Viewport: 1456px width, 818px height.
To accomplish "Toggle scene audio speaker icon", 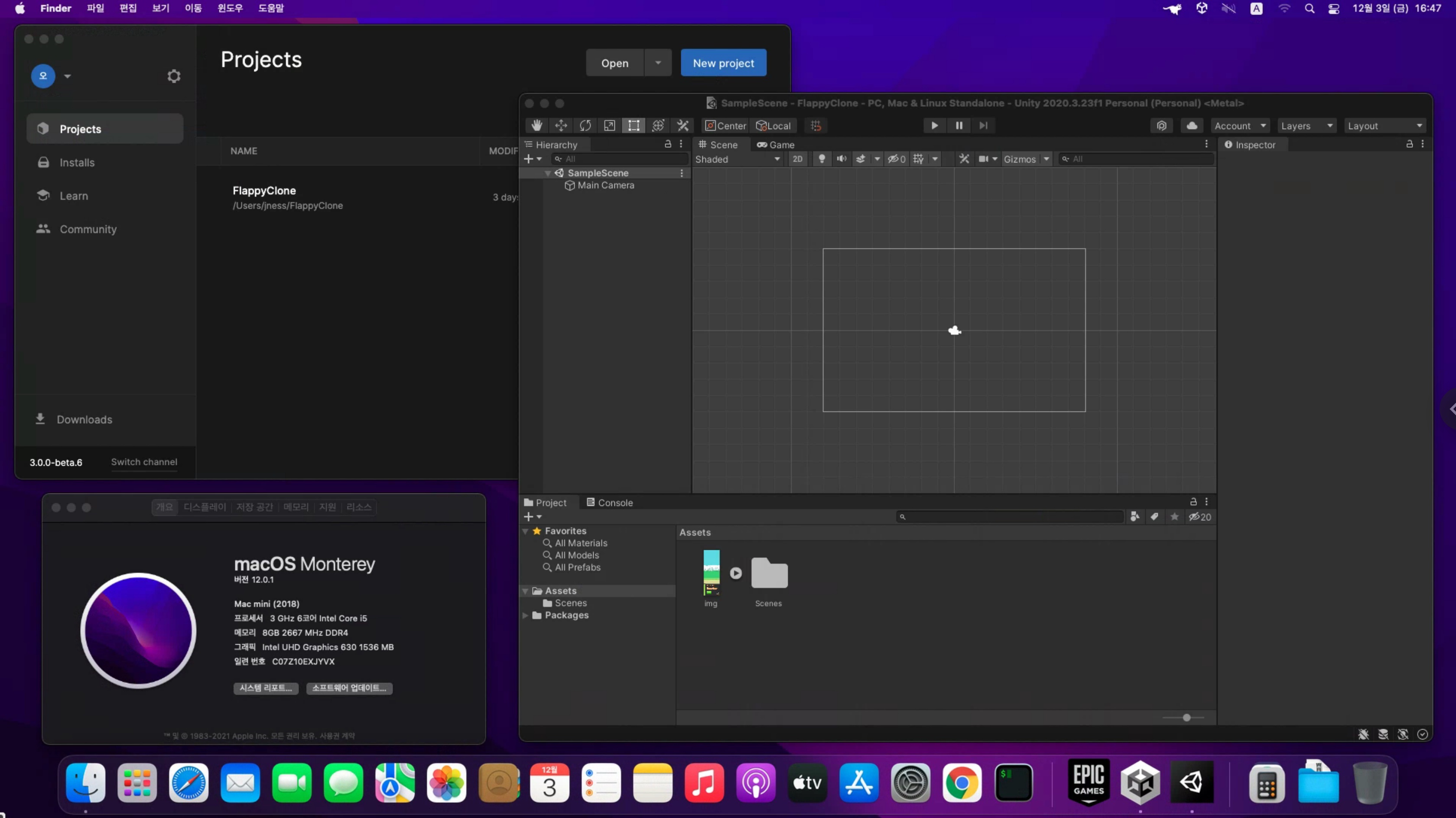I will click(842, 159).
